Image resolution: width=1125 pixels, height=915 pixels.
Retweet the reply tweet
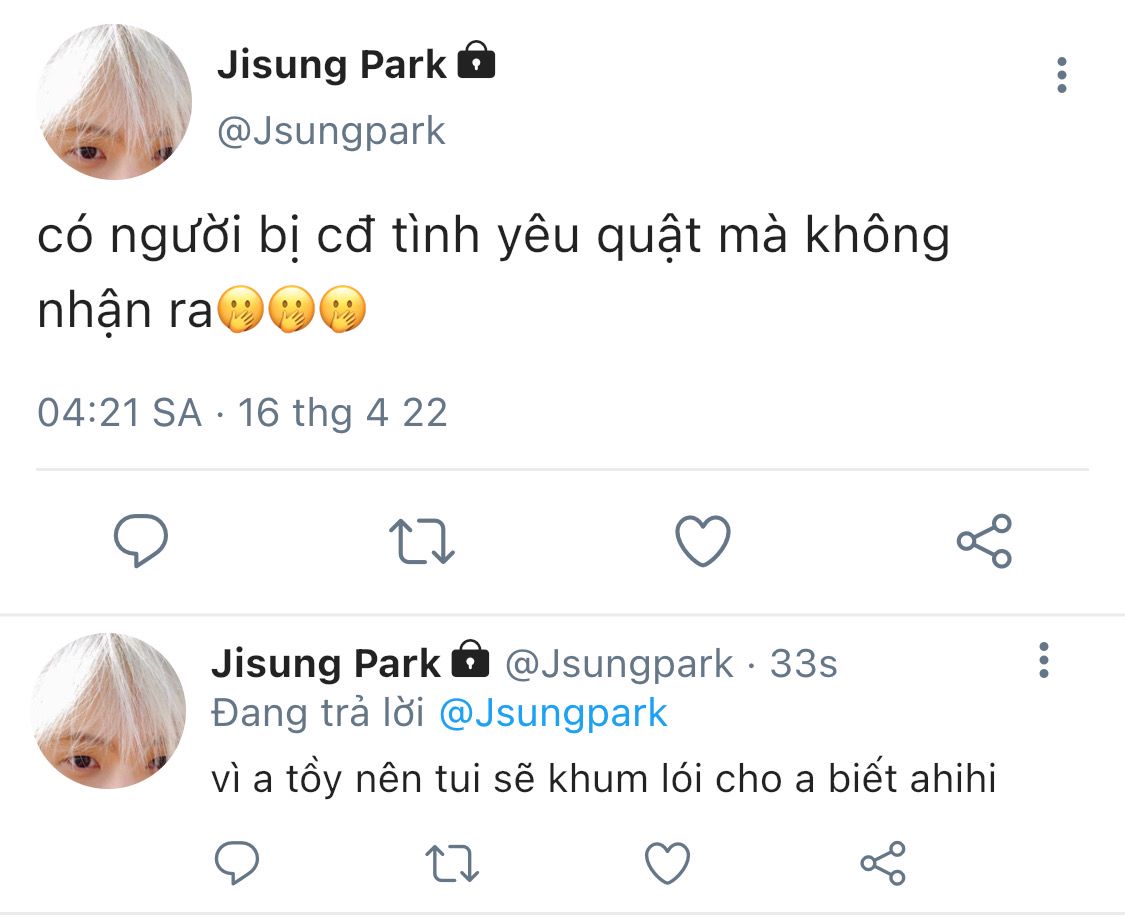[452, 862]
